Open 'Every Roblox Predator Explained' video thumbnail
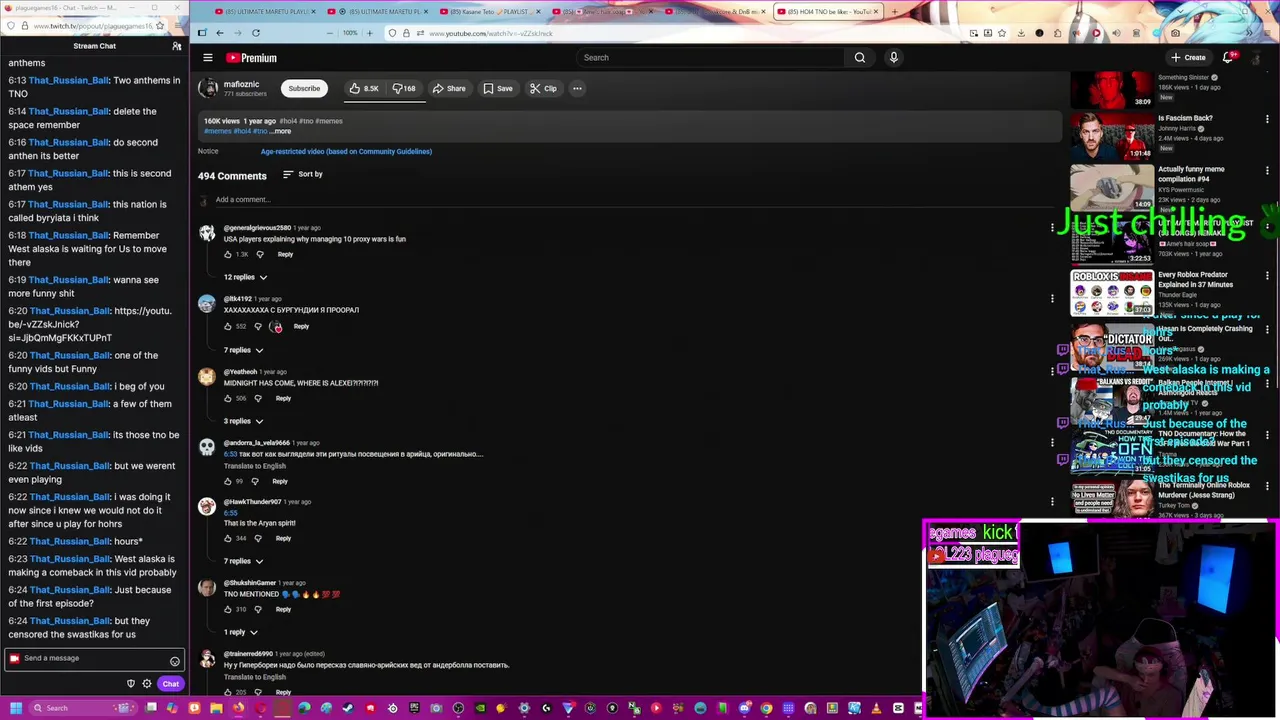 pos(1112,292)
